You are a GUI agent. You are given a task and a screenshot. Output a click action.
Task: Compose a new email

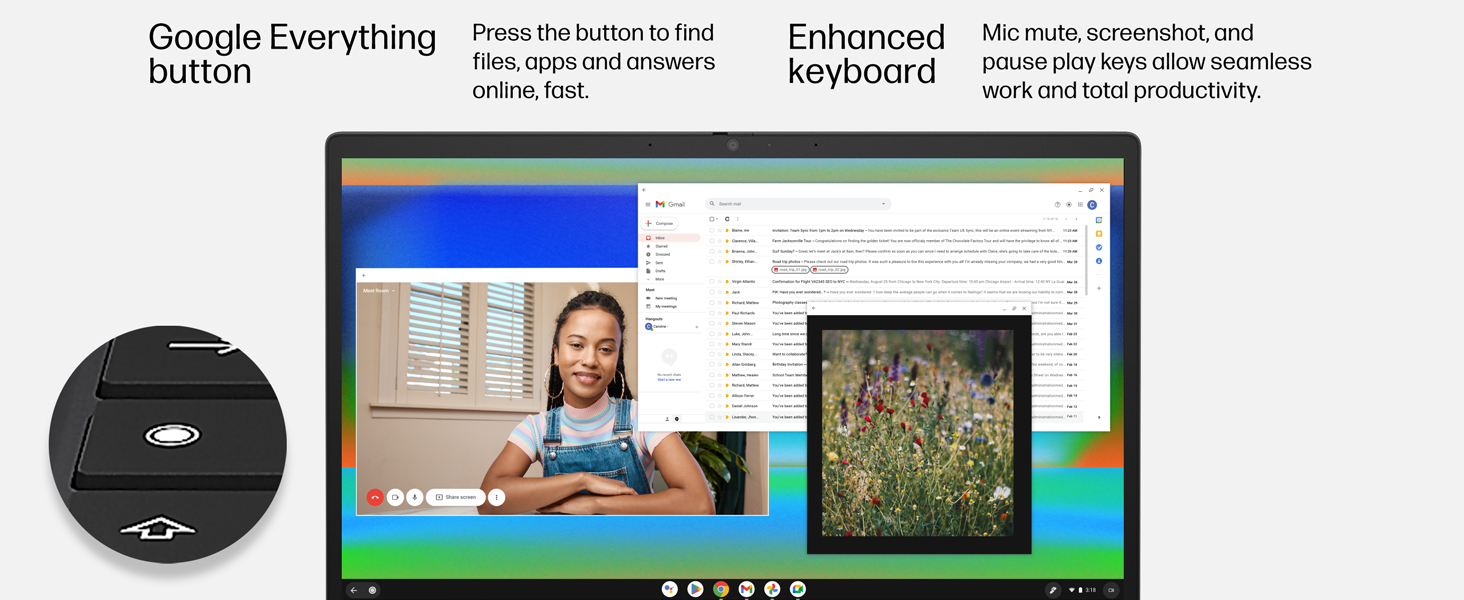tap(661, 223)
